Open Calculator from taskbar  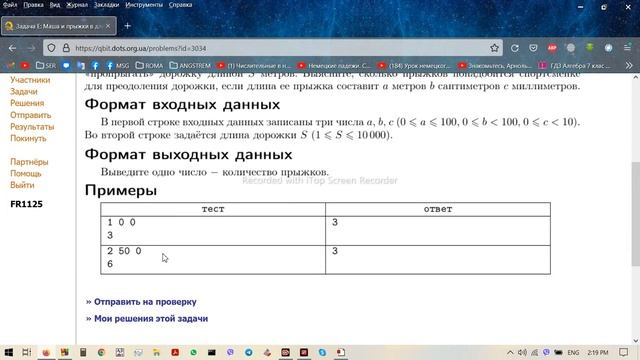[x=83, y=352]
